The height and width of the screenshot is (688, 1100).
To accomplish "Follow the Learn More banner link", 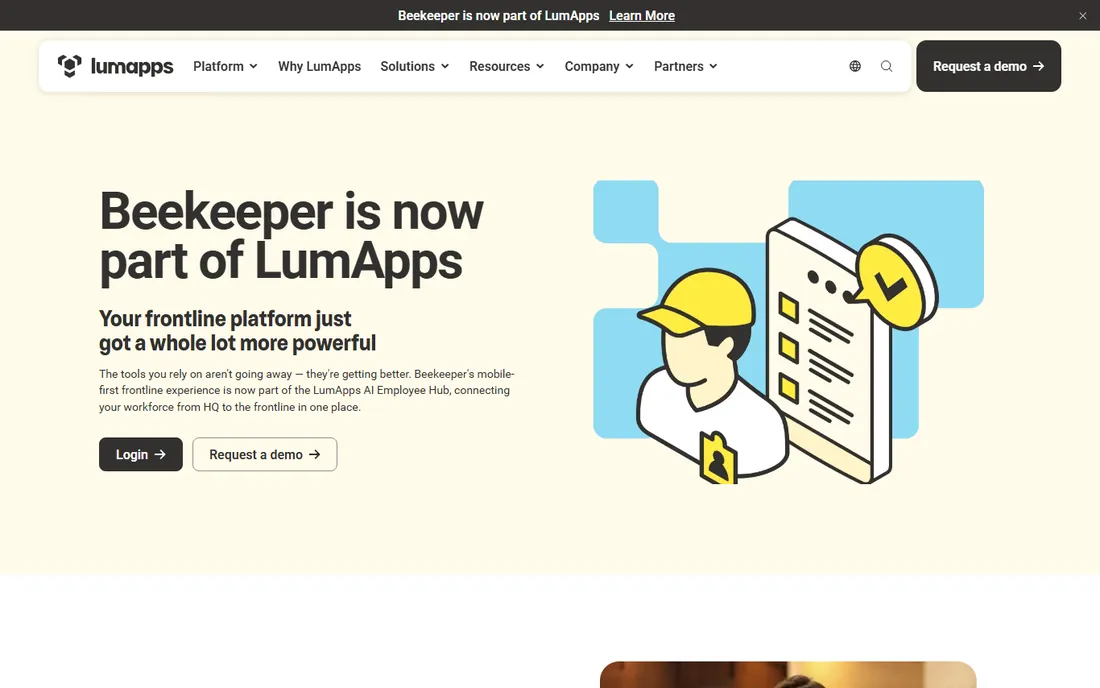I will pos(642,15).
